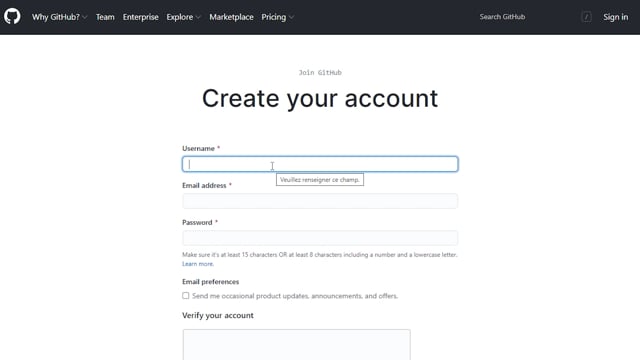Image resolution: width=640 pixels, height=360 pixels.
Task: Open the Explore dropdown menu
Action: coord(183,17)
